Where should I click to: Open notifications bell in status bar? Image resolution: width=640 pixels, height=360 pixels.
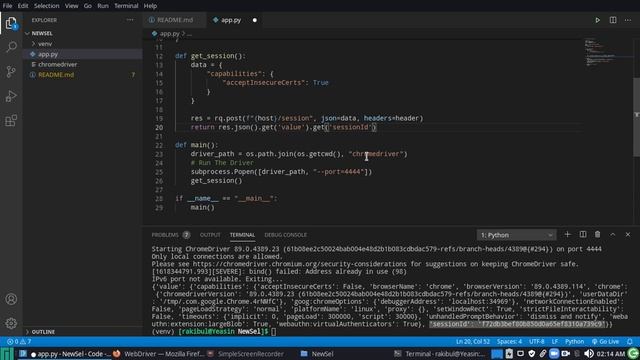pyautogui.click(x=630, y=342)
